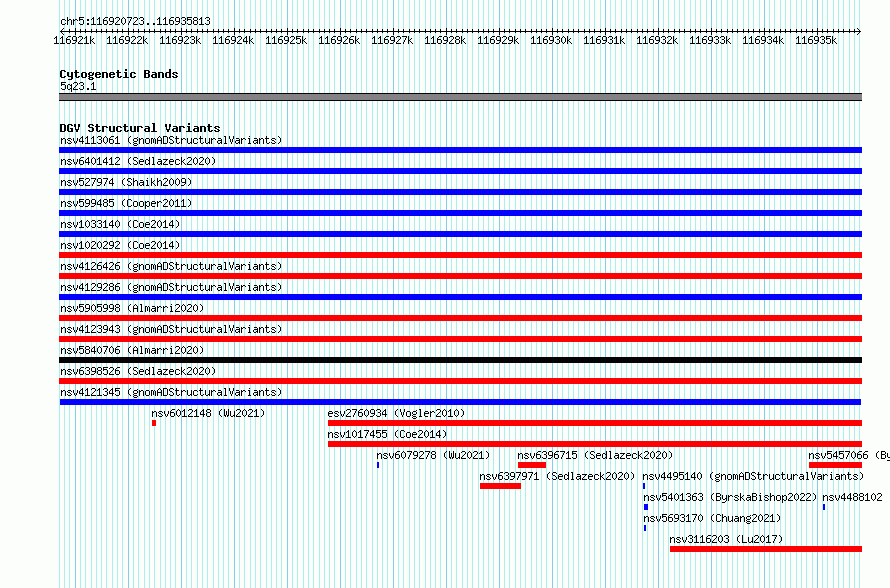Select the blue bar under nsv4121345
This screenshot has width=890, height=588.
point(460,402)
